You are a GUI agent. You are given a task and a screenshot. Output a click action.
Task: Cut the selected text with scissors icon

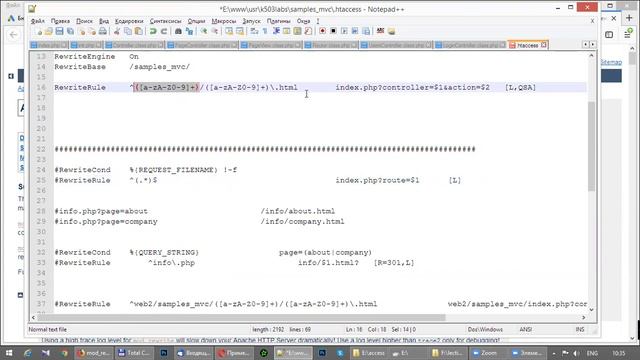[x=117, y=31]
